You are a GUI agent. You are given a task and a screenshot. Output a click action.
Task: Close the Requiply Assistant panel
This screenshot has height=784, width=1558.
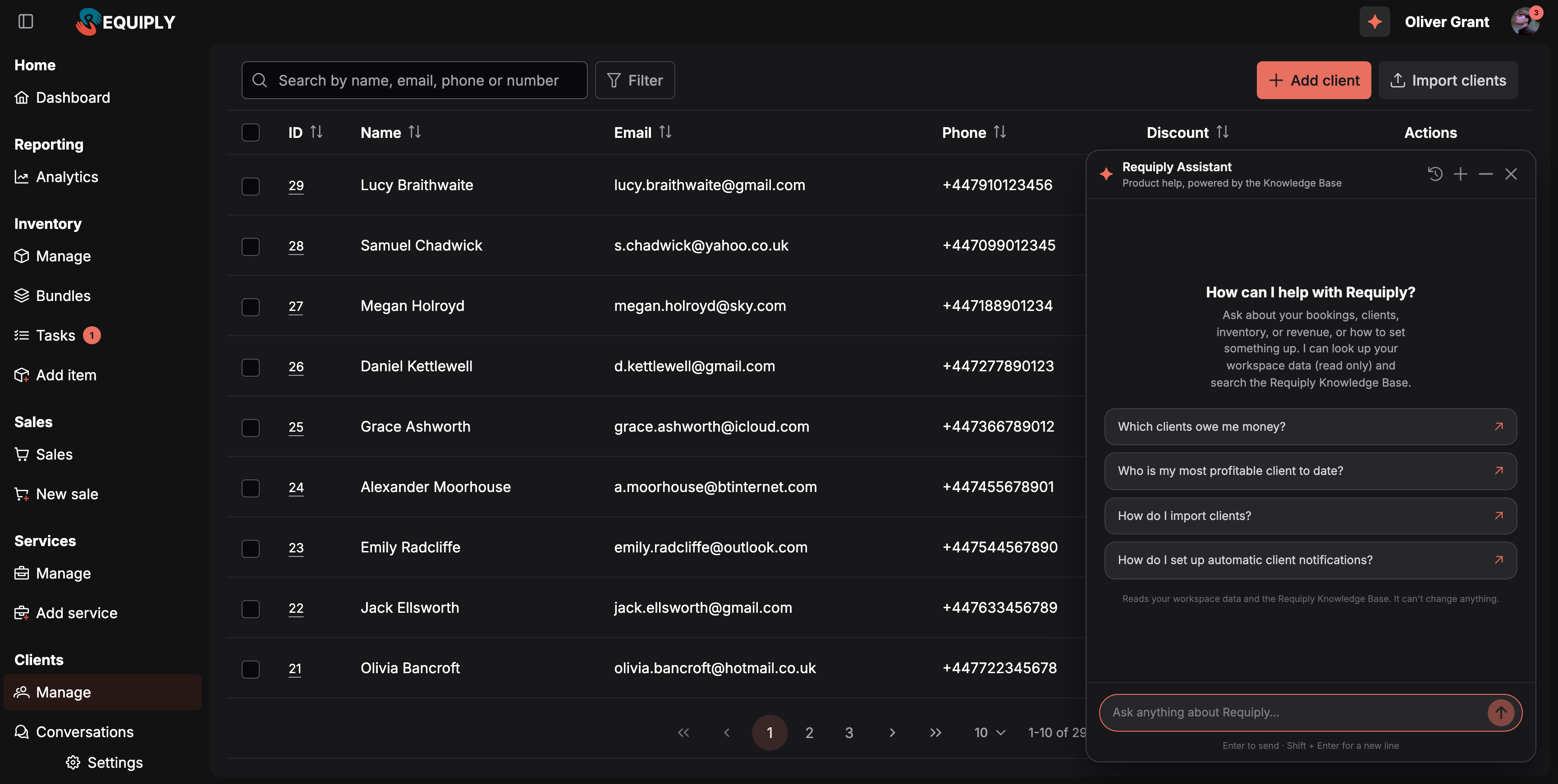point(1511,174)
